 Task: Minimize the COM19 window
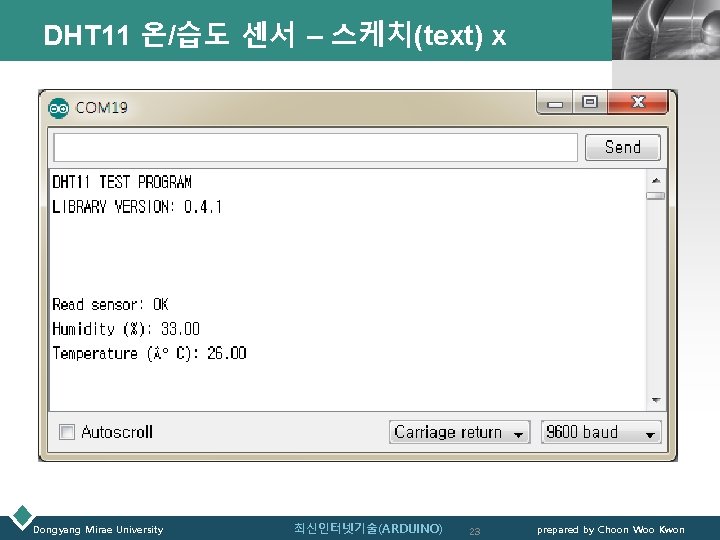555,103
